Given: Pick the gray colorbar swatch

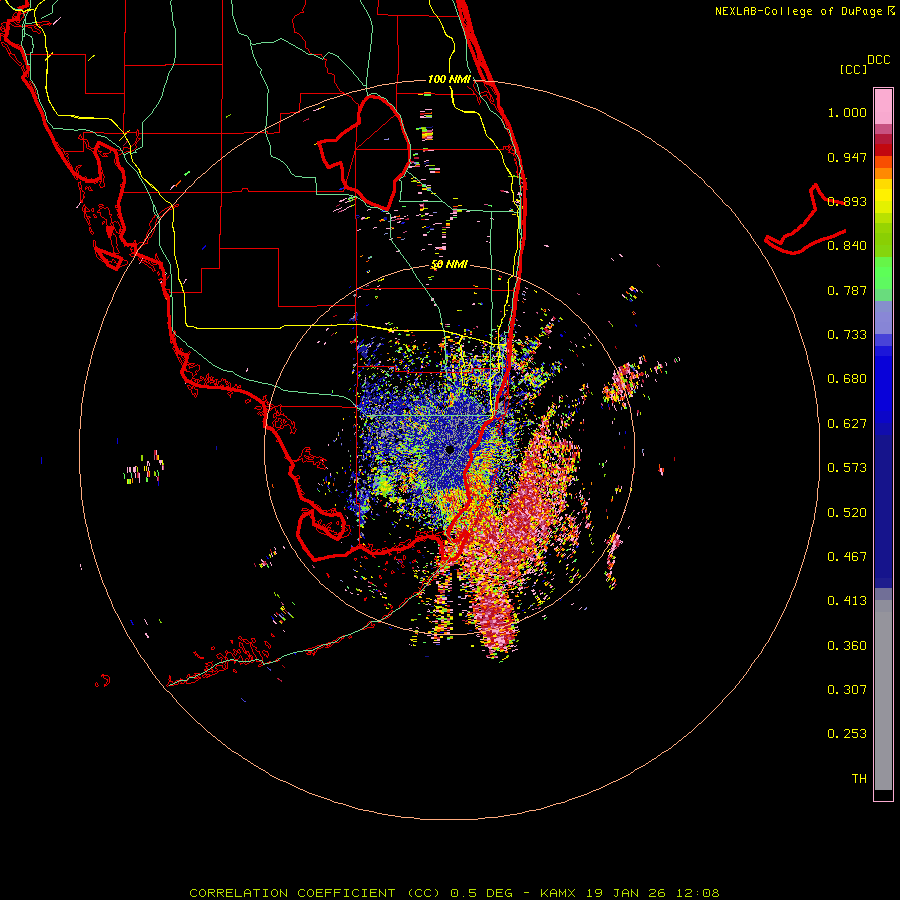Looking at the screenshot, I should pyautogui.click(x=883, y=695).
